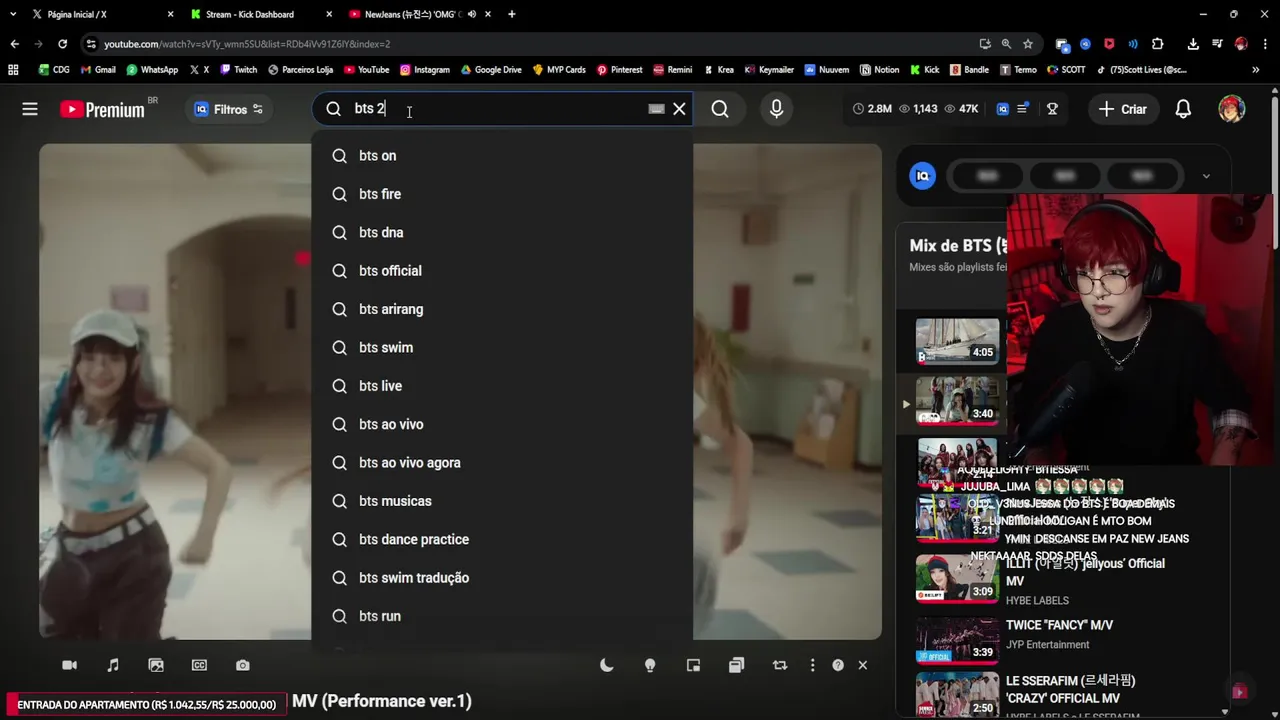The image size is (1280, 720).
Task: Open the Twitch bookmark
Action: coord(238,70)
